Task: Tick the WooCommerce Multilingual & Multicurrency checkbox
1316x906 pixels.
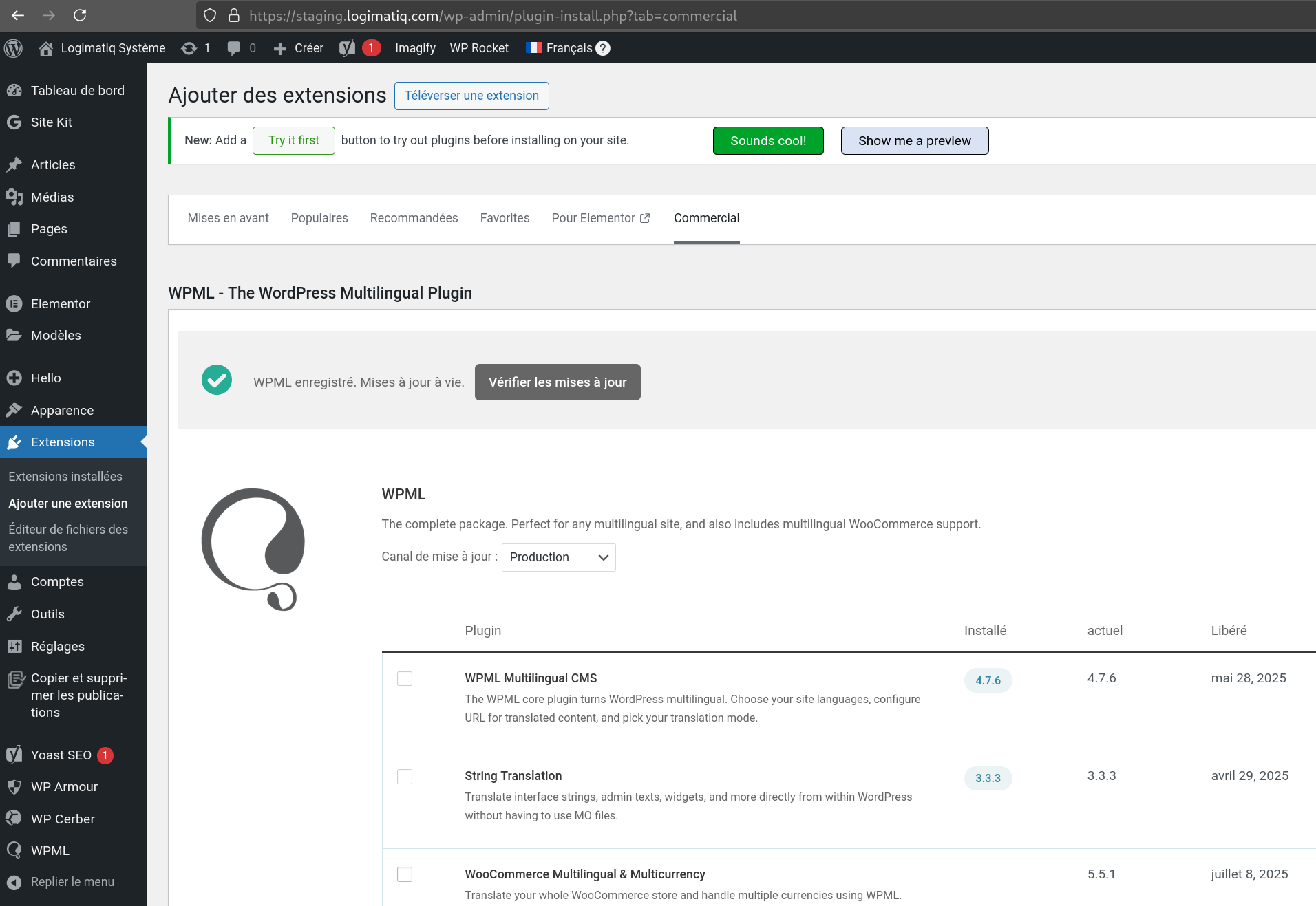Action: tap(405, 874)
